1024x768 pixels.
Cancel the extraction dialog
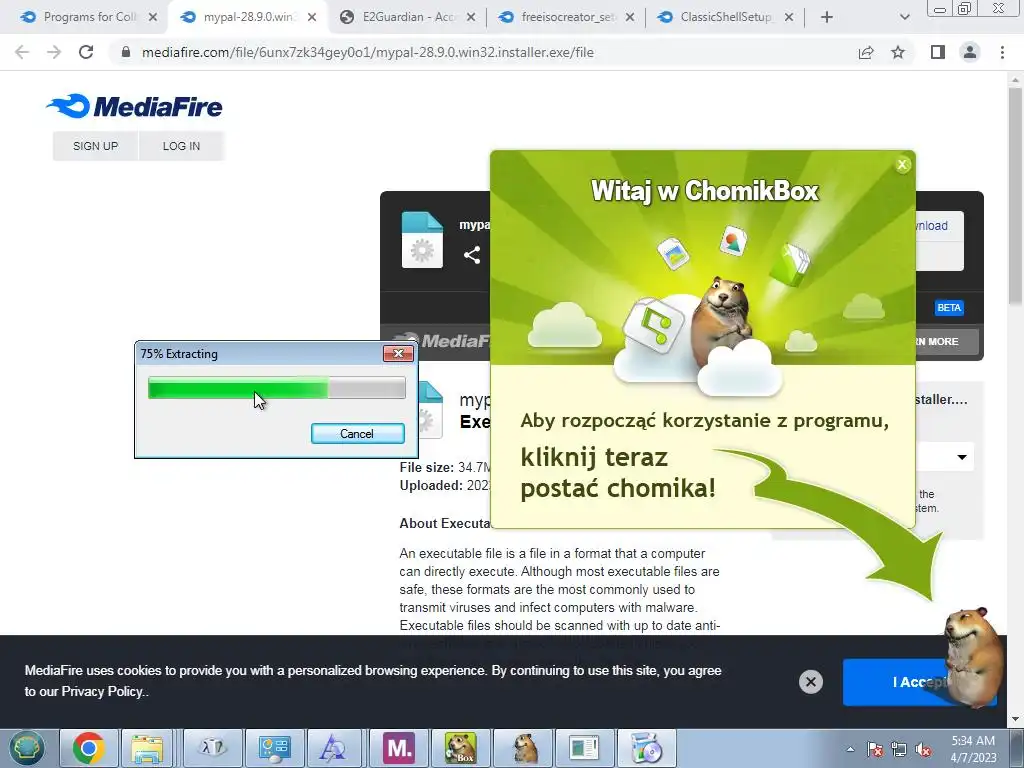tap(357, 434)
